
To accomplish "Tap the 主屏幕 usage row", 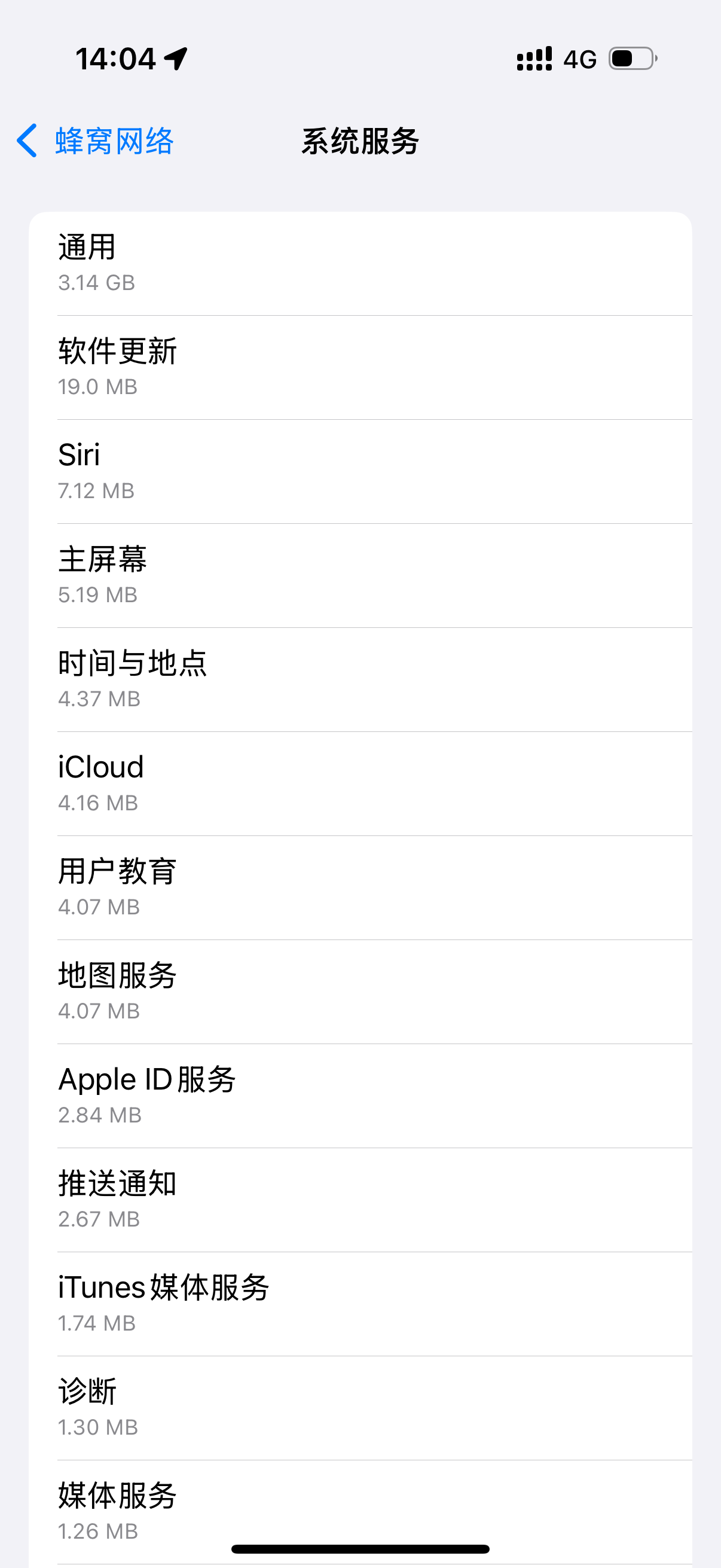I will tap(360, 576).
